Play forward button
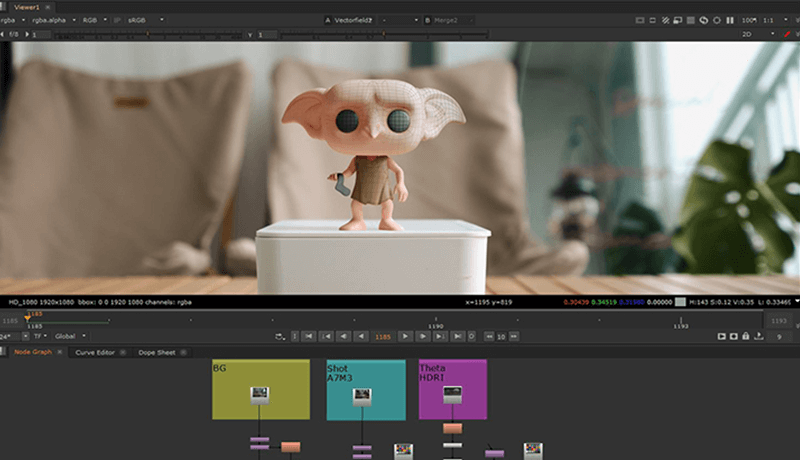The width and height of the screenshot is (800, 460). point(405,337)
